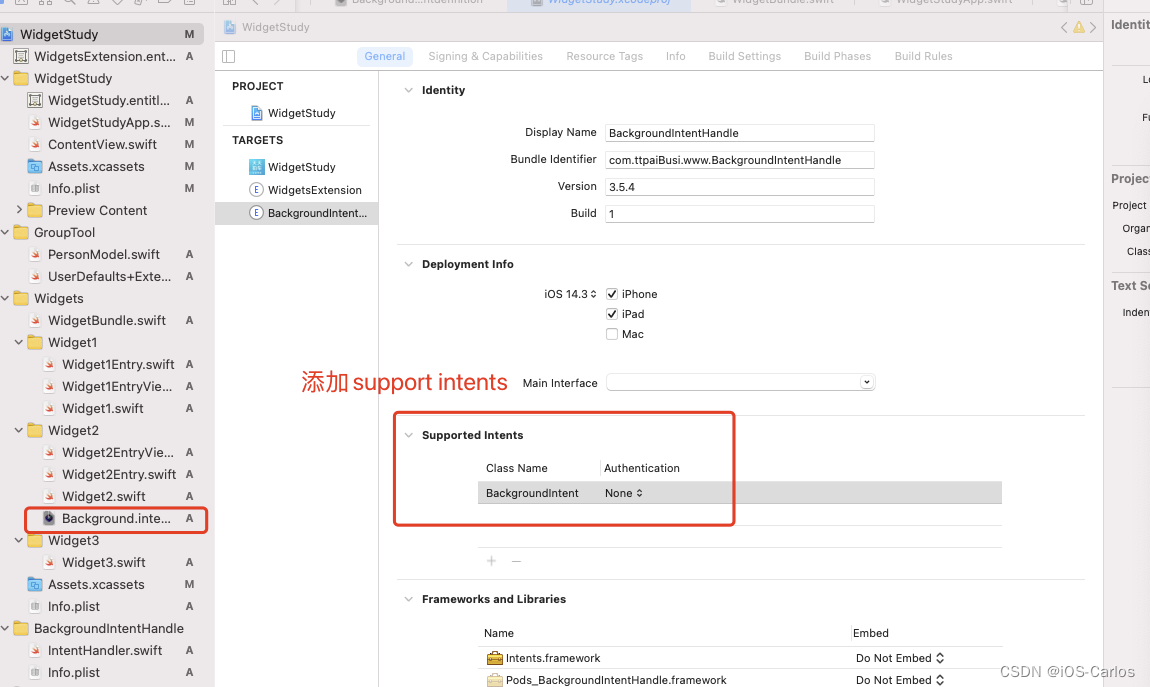Collapse the Widget2 folder
1150x687 pixels.
coord(18,430)
